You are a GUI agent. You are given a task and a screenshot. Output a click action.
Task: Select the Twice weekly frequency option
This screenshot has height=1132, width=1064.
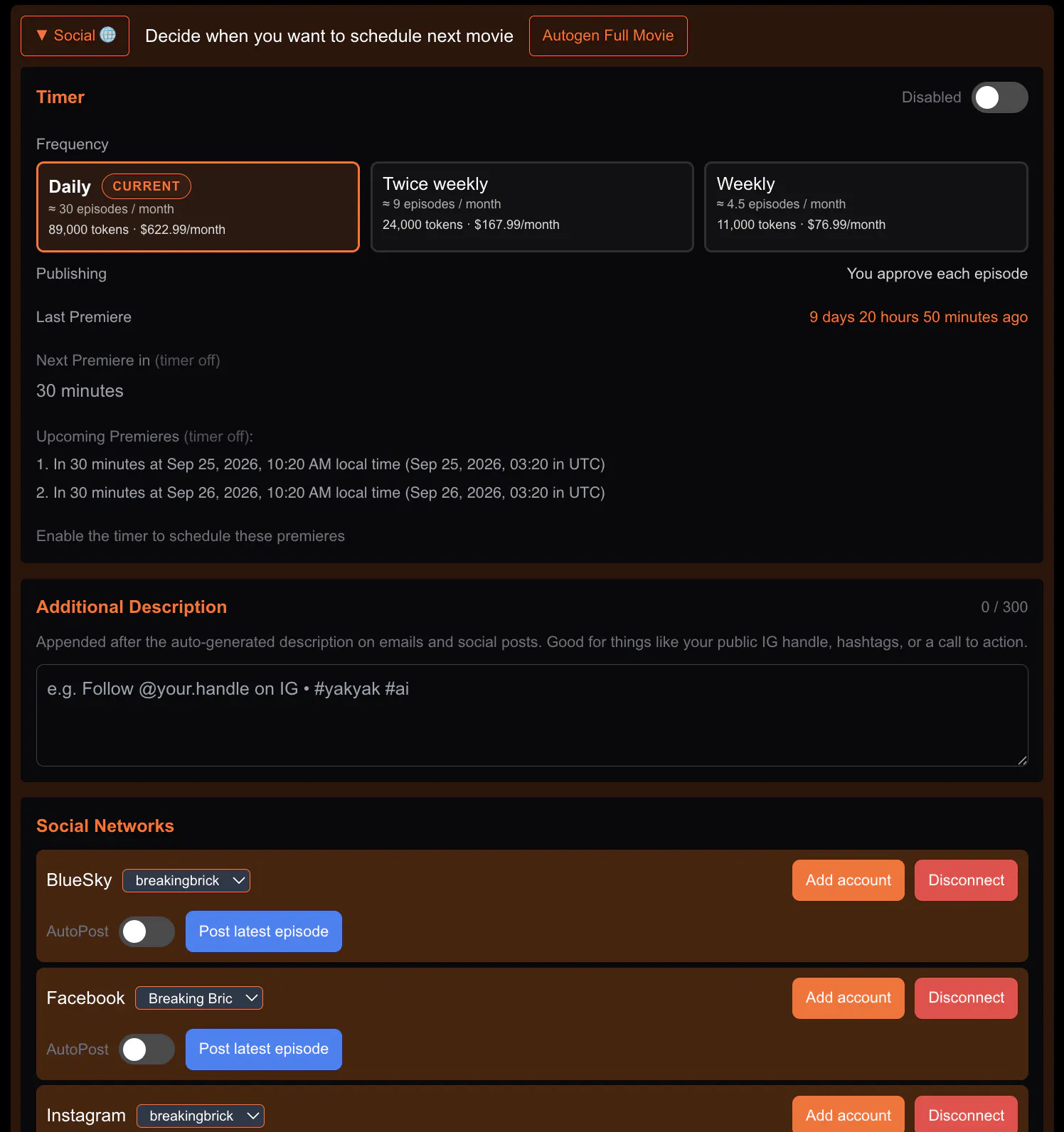(x=532, y=207)
